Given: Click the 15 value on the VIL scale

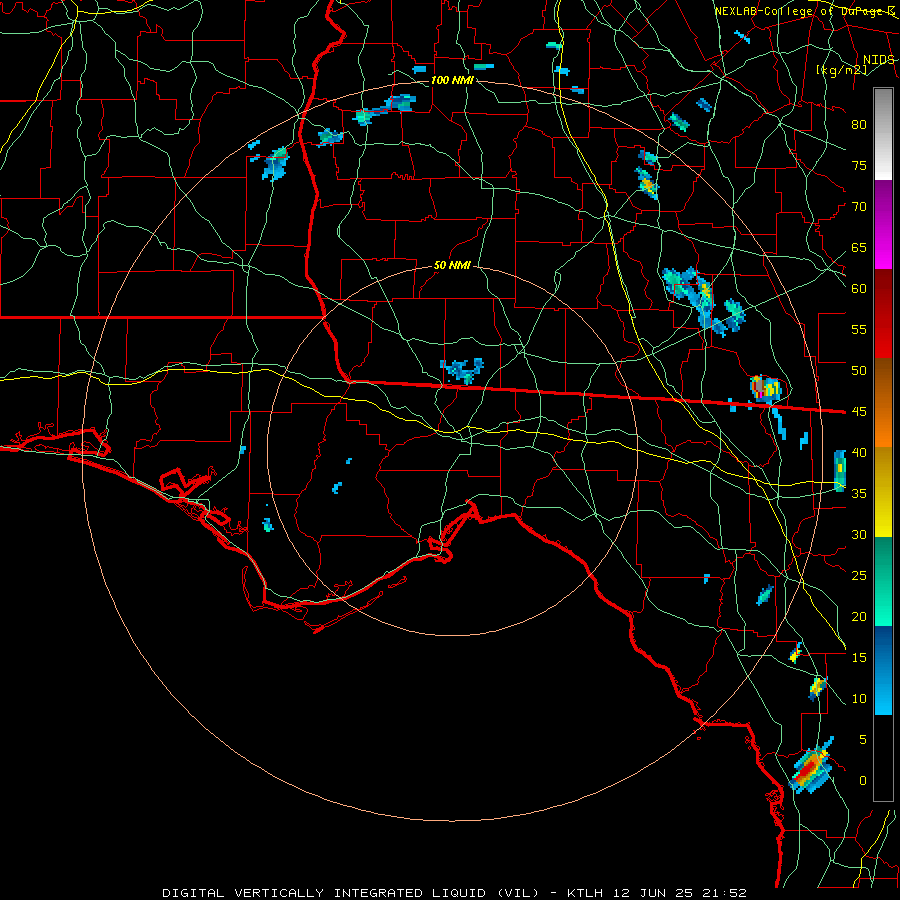Looking at the screenshot, I should [859, 657].
